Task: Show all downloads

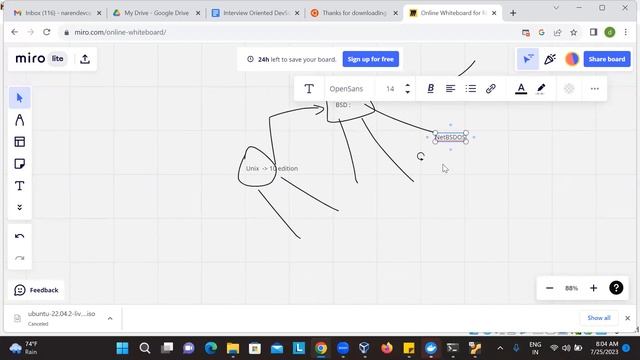Action: 599,318
